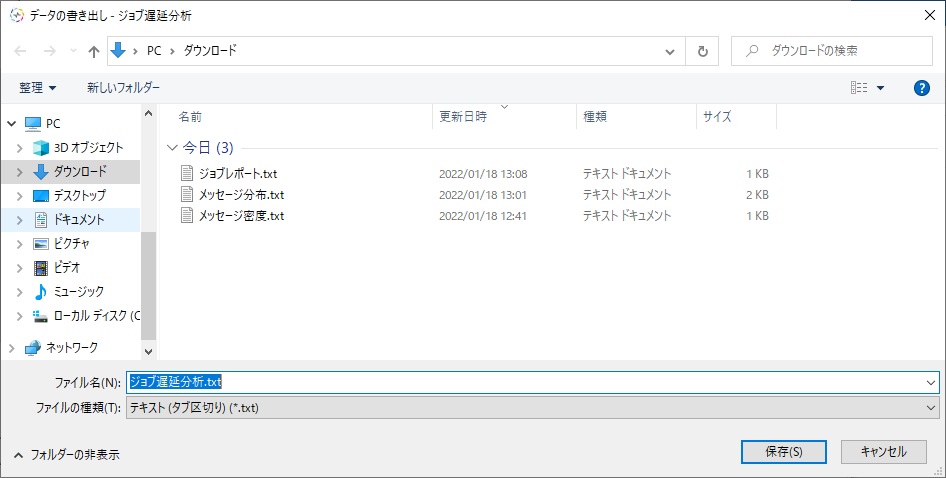Click the date 2022/01/18 13:08
This screenshot has height=478, width=946.
483,174
